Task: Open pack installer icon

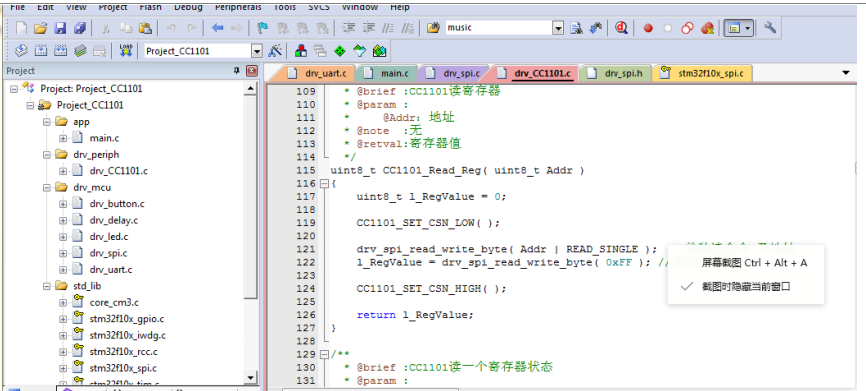Action: click(379, 51)
